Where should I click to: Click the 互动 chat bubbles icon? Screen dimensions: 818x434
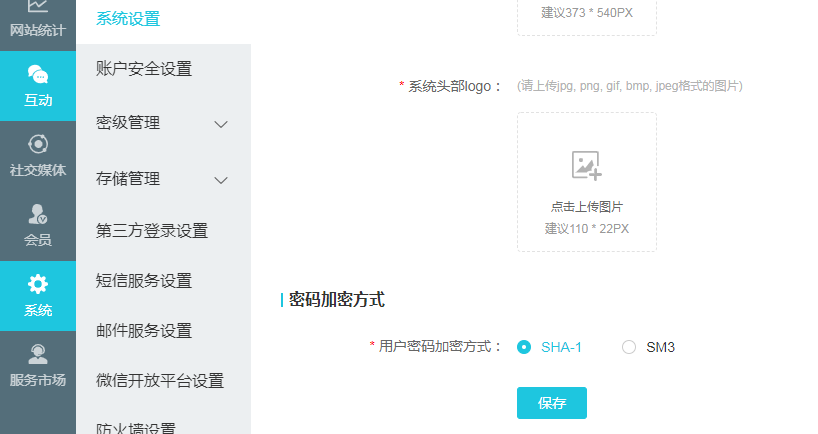pyautogui.click(x=38, y=75)
